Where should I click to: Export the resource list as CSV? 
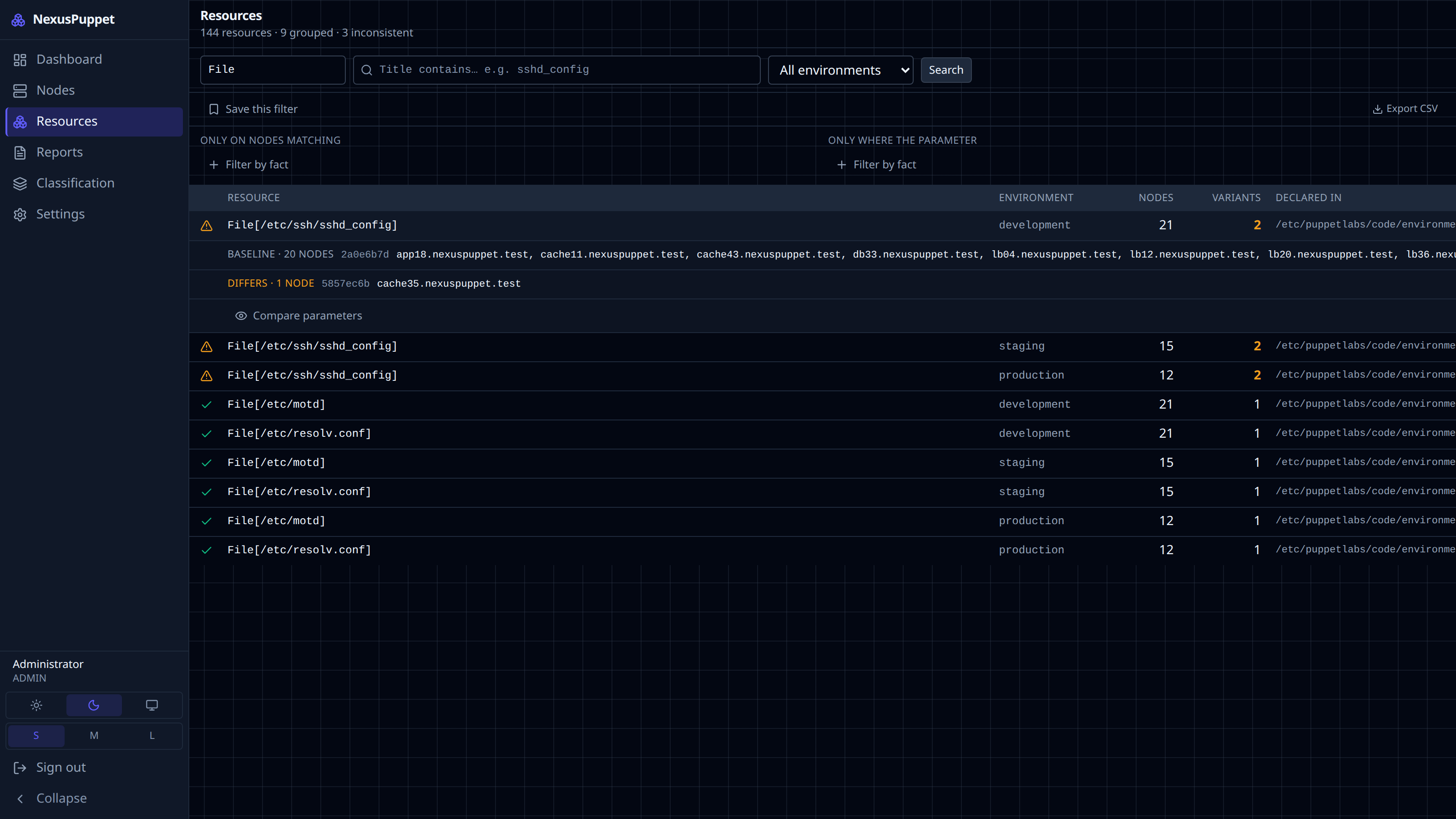tap(1405, 109)
